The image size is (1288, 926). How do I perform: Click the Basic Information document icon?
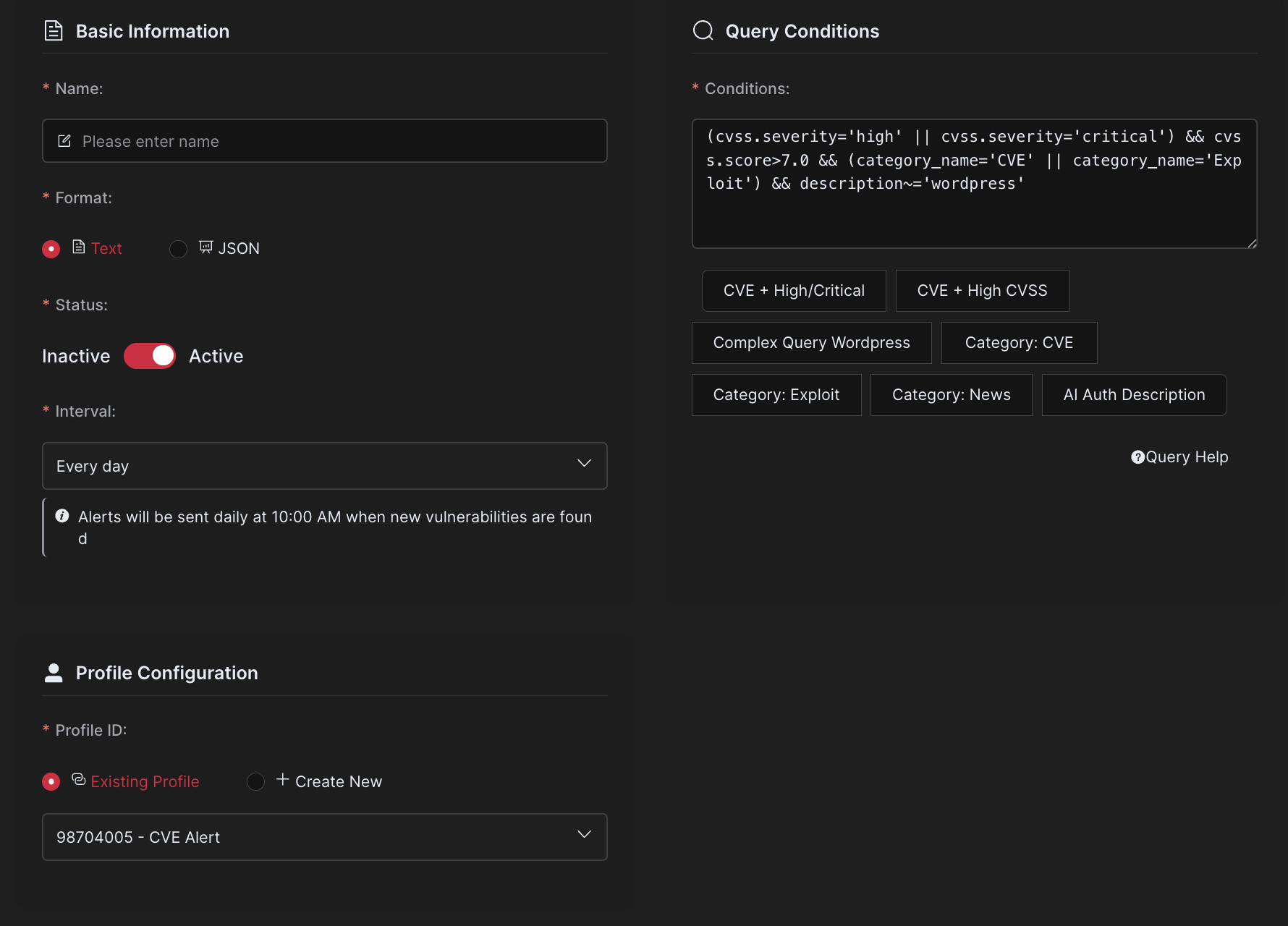54,31
